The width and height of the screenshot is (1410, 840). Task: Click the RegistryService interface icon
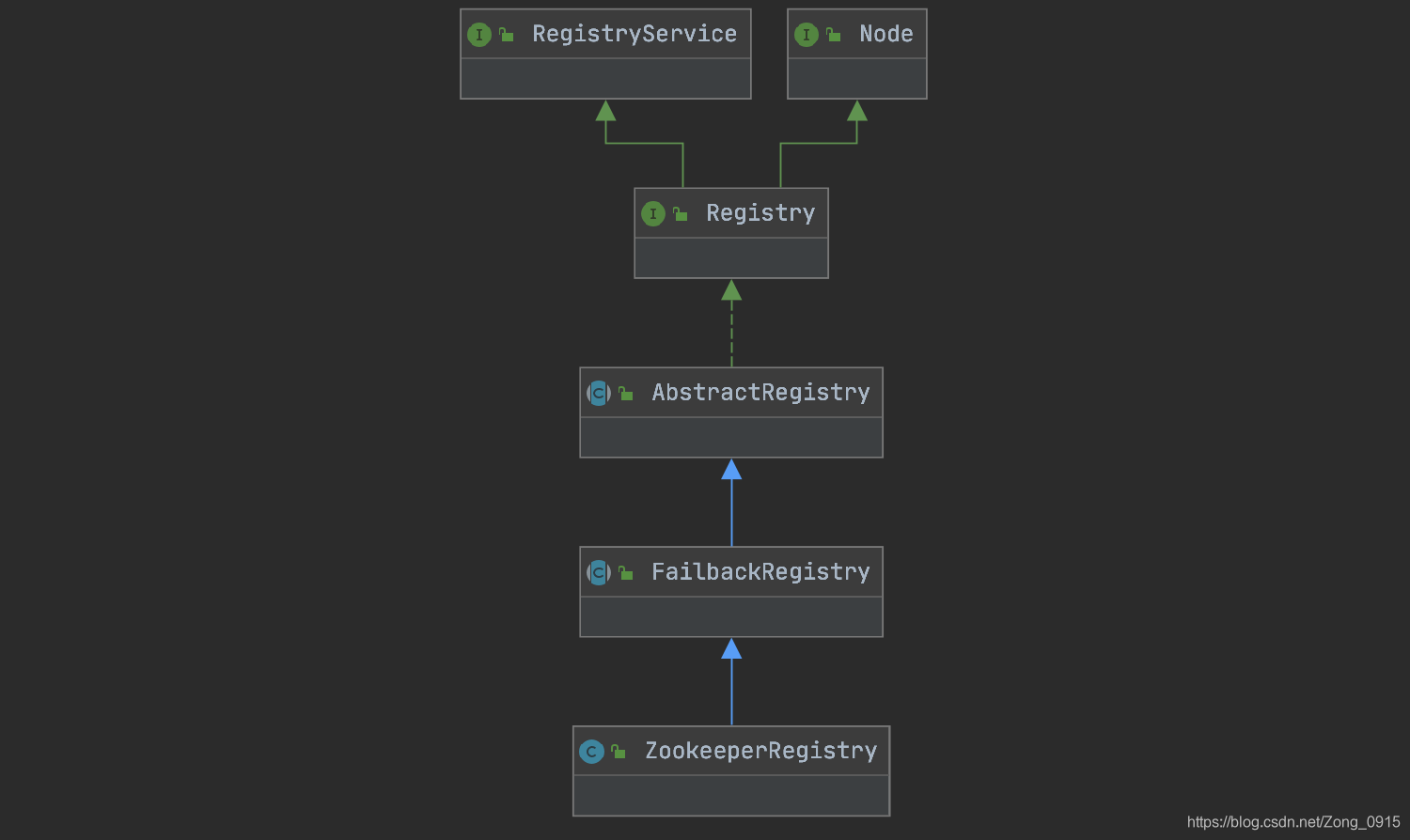479,35
